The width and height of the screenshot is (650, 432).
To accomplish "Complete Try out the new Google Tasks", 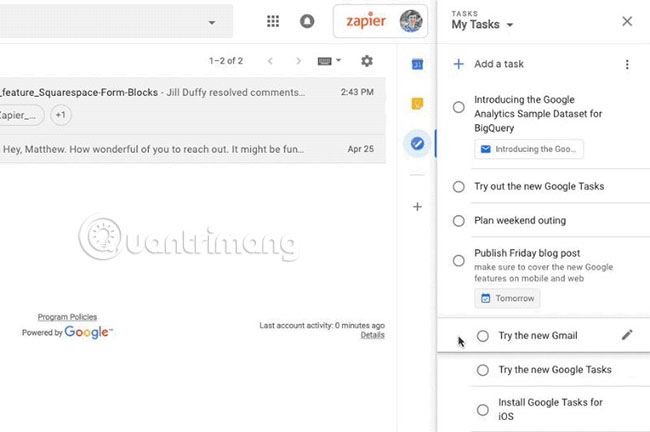I will coord(458,187).
